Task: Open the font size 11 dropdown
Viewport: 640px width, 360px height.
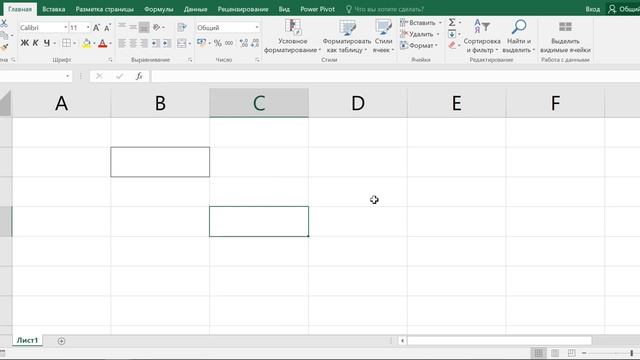Action: coord(88,27)
